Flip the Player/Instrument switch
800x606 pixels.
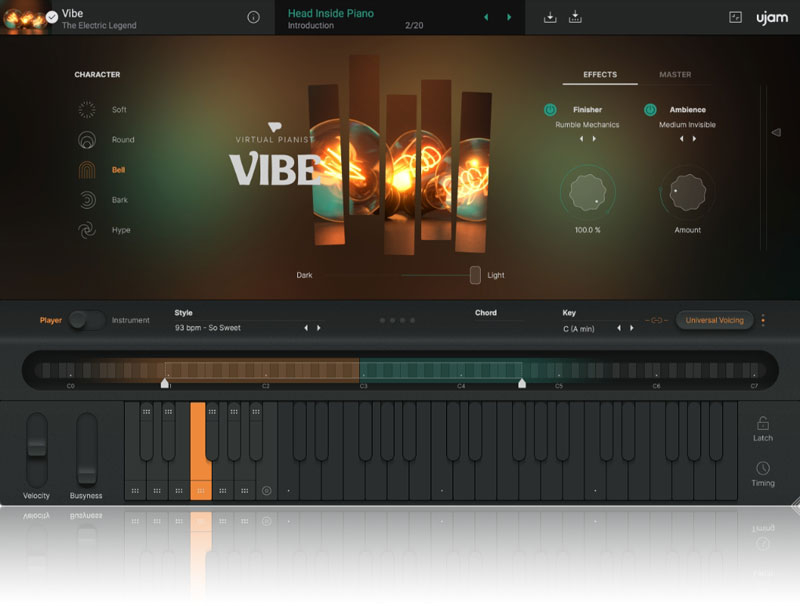pos(87,320)
